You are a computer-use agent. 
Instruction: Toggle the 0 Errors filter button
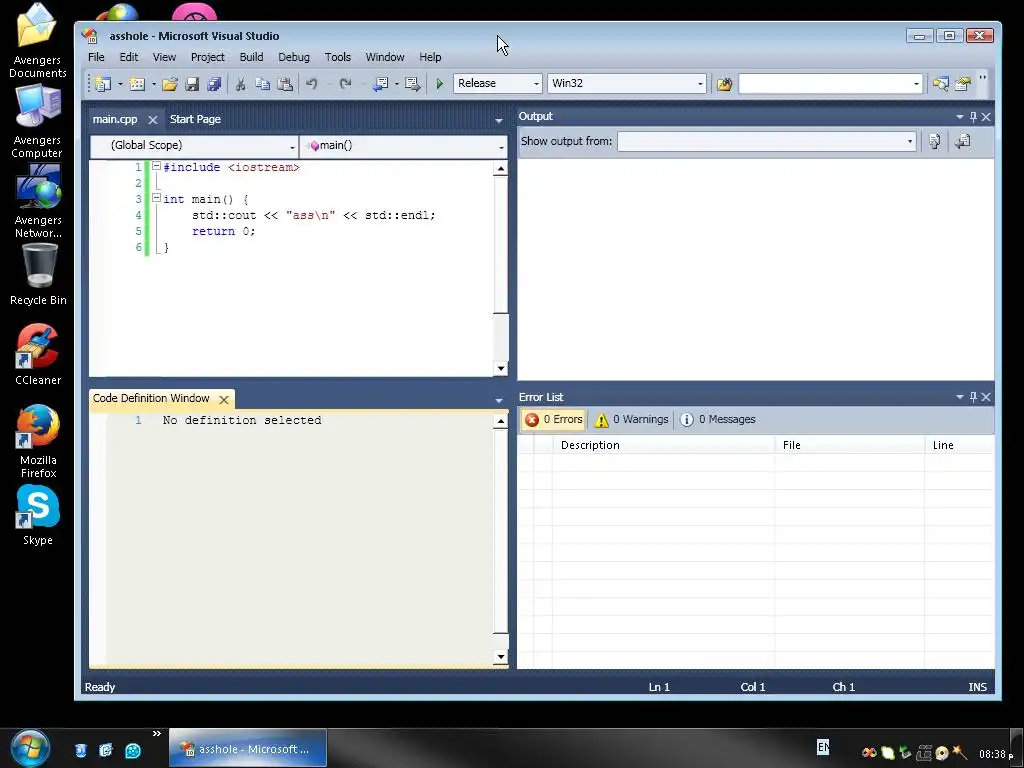(554, 419)
